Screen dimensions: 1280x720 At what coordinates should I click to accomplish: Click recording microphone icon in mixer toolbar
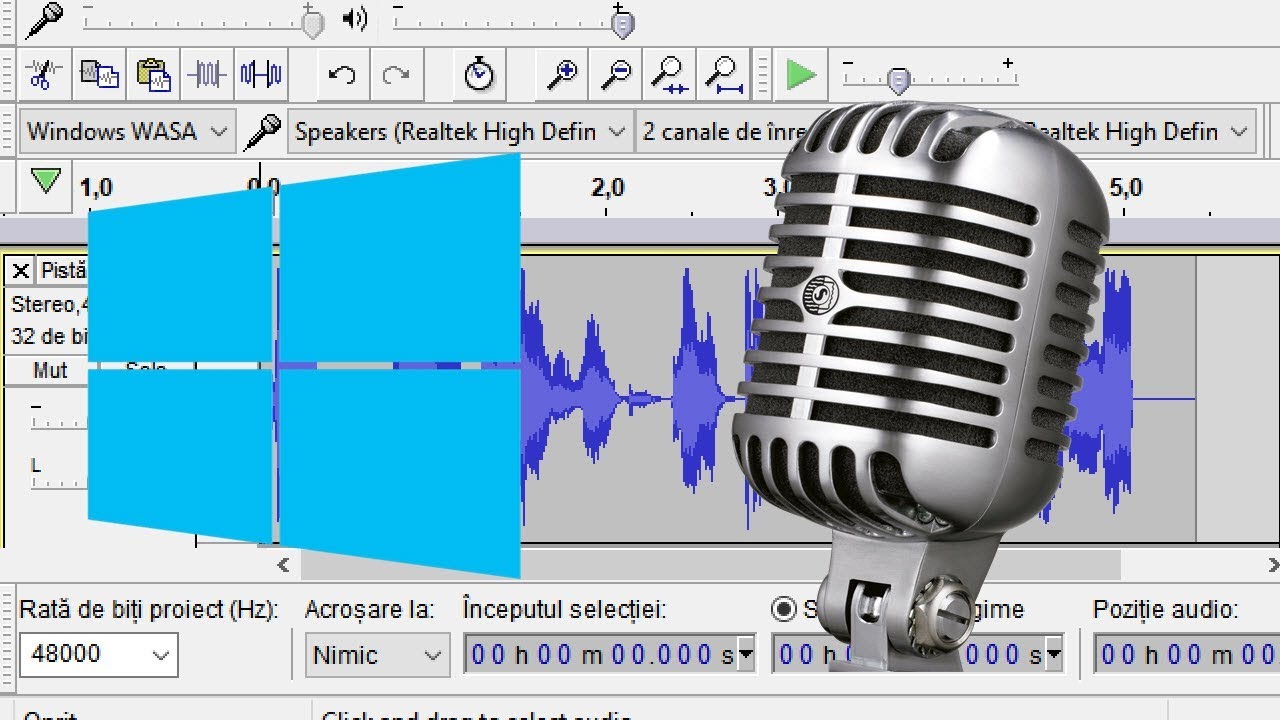coord(44,19)
